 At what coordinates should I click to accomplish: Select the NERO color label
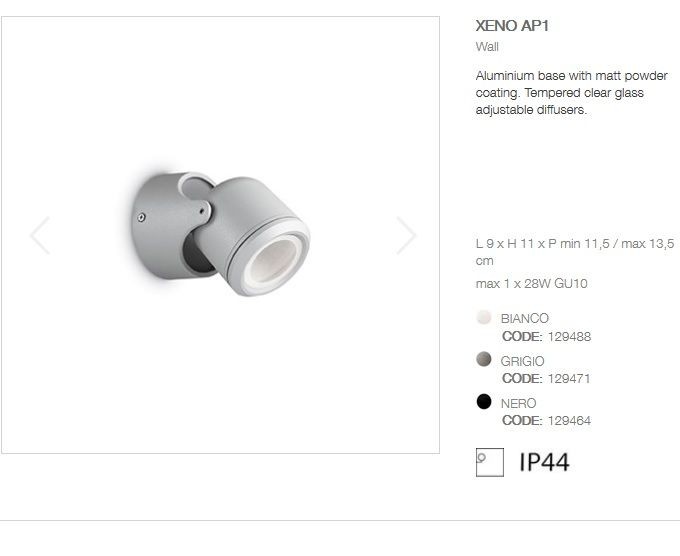tap(519, 404)
